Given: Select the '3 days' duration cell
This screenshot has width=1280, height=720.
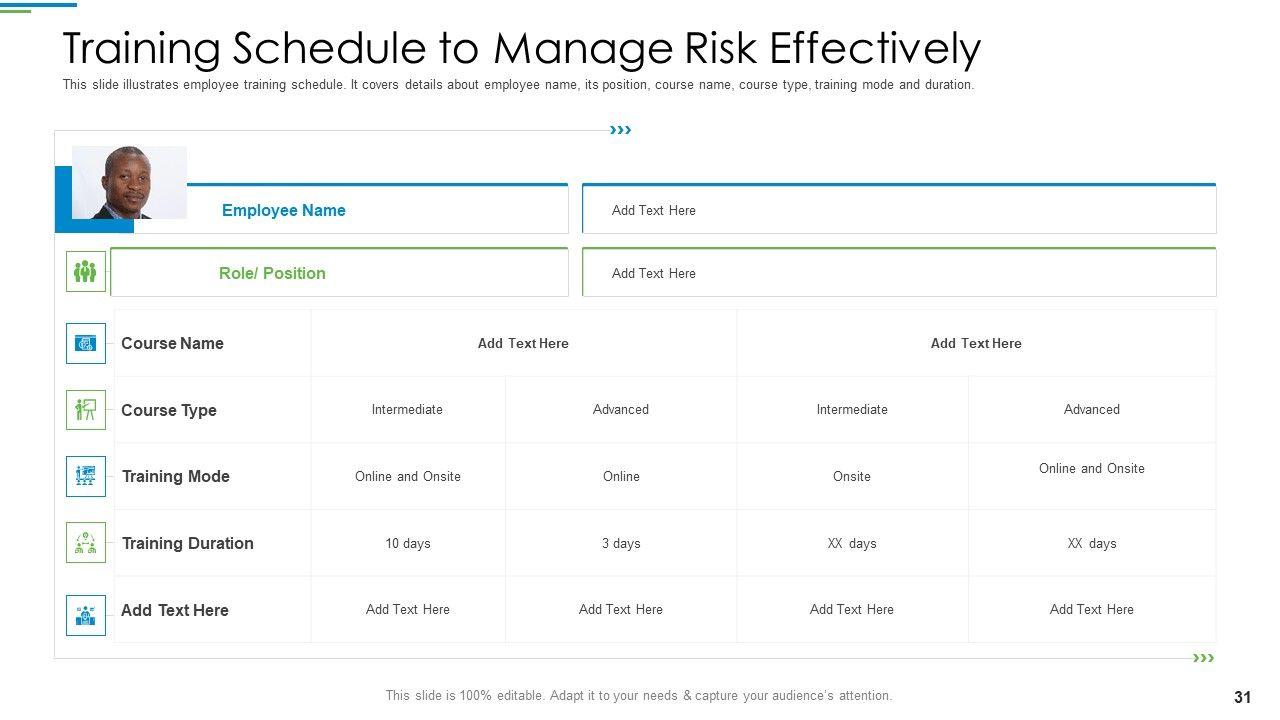Looking at the screenshot, I should pyautogui.click(x=621, y=543).
